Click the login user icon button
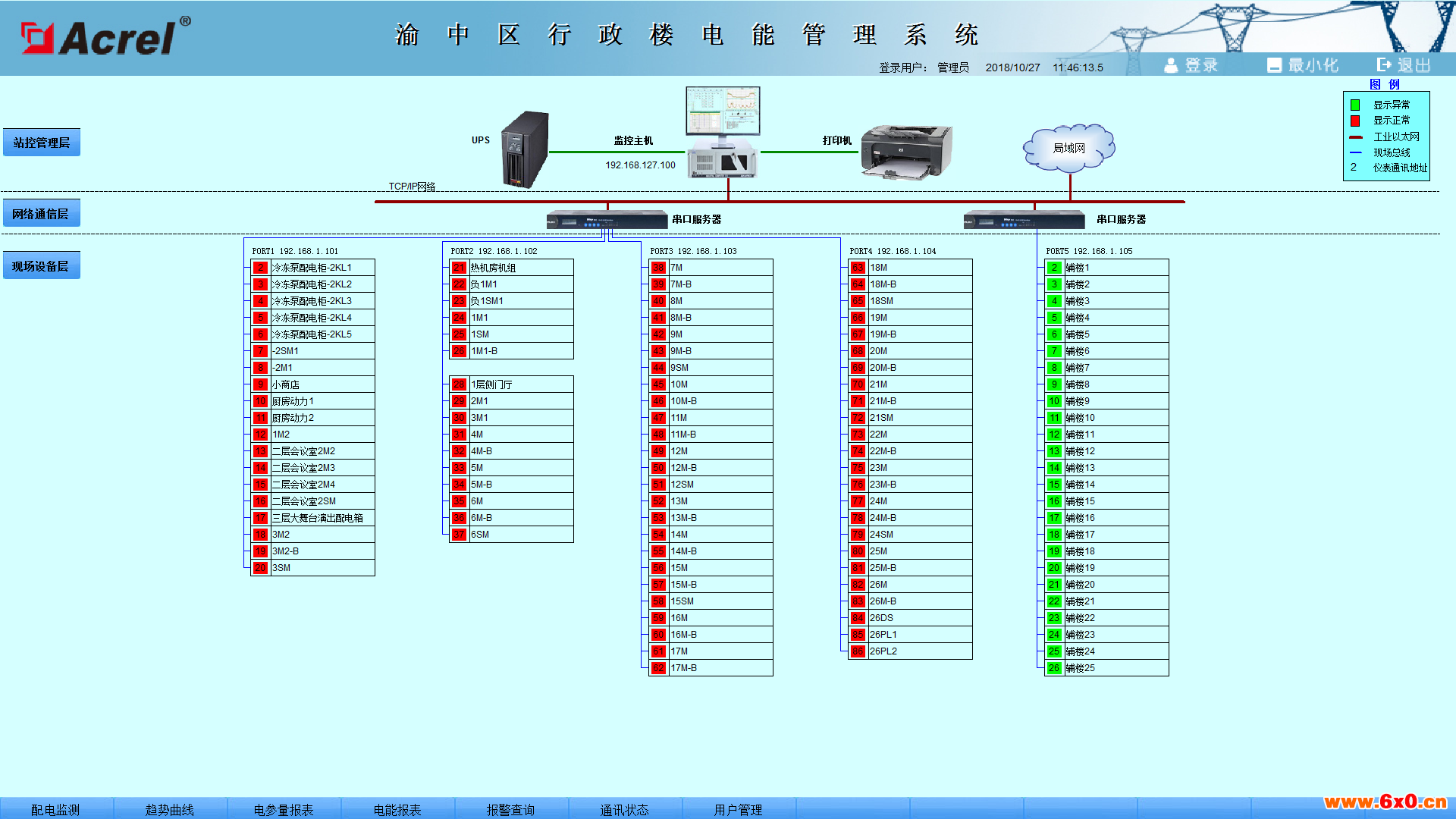Image resolution: width=1456 pixels, height=819 pixels. click(1191, 65)
